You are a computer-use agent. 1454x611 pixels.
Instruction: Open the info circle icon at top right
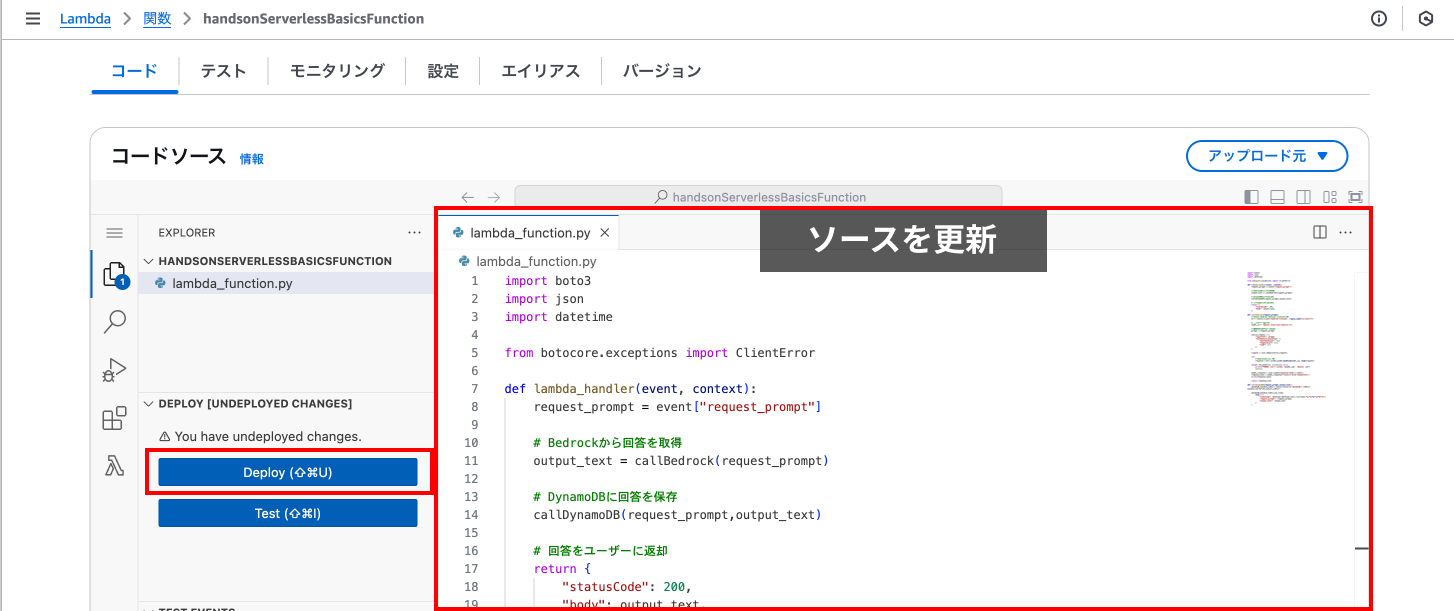1379,19
